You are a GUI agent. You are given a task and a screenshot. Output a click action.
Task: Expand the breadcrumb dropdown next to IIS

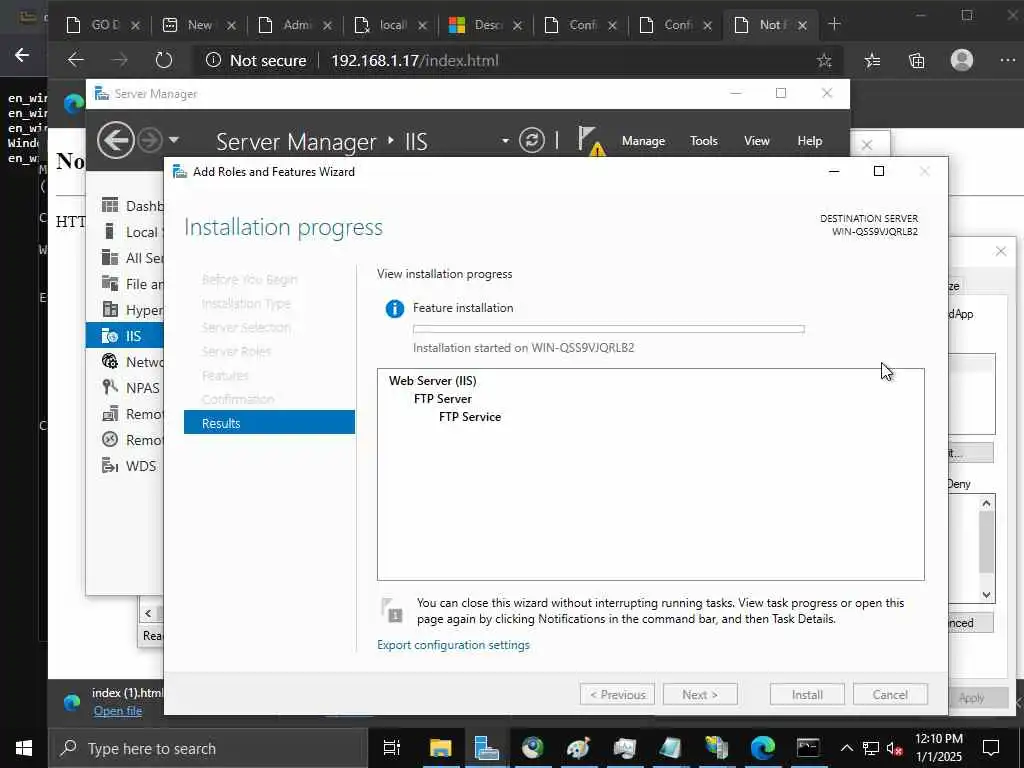tap(505, 141)
